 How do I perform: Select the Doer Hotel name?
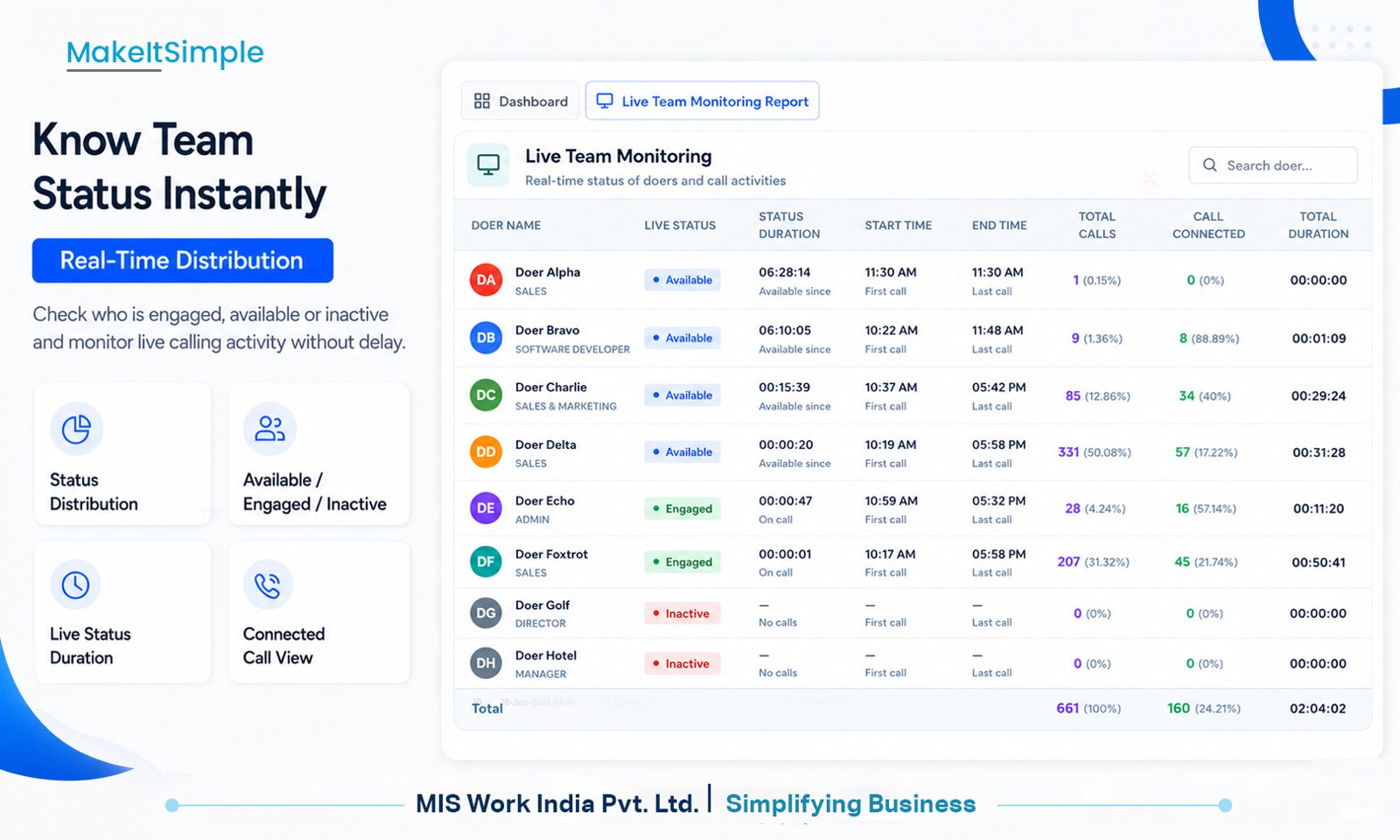click(546, 655)
